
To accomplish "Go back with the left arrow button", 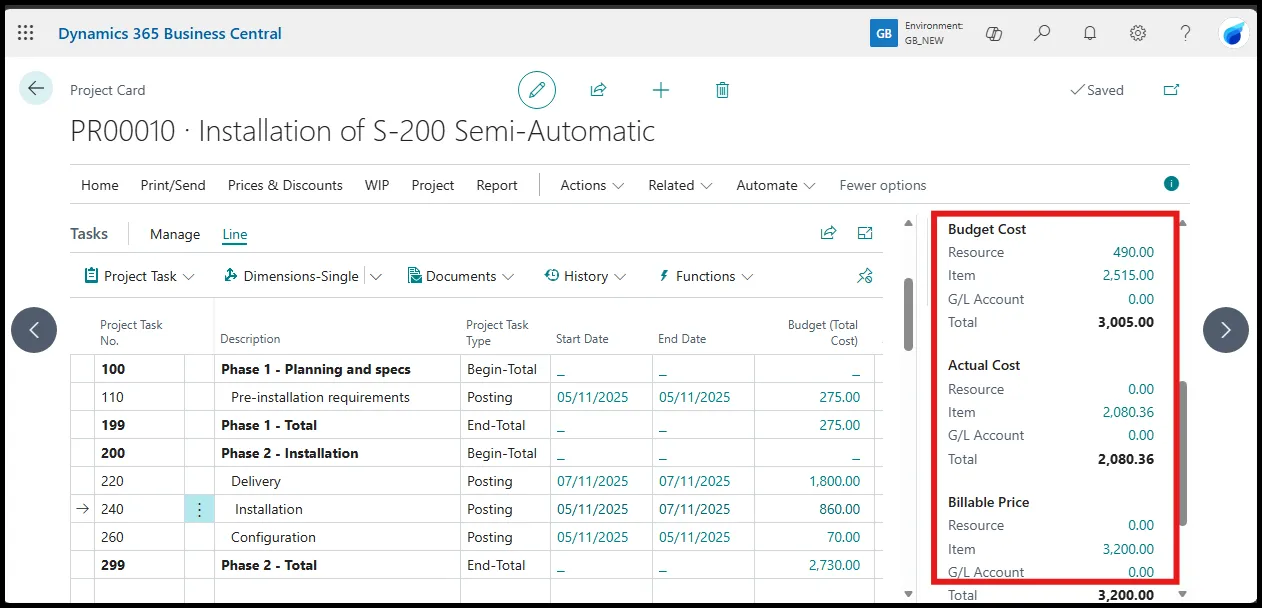I will tap(36, 89).
